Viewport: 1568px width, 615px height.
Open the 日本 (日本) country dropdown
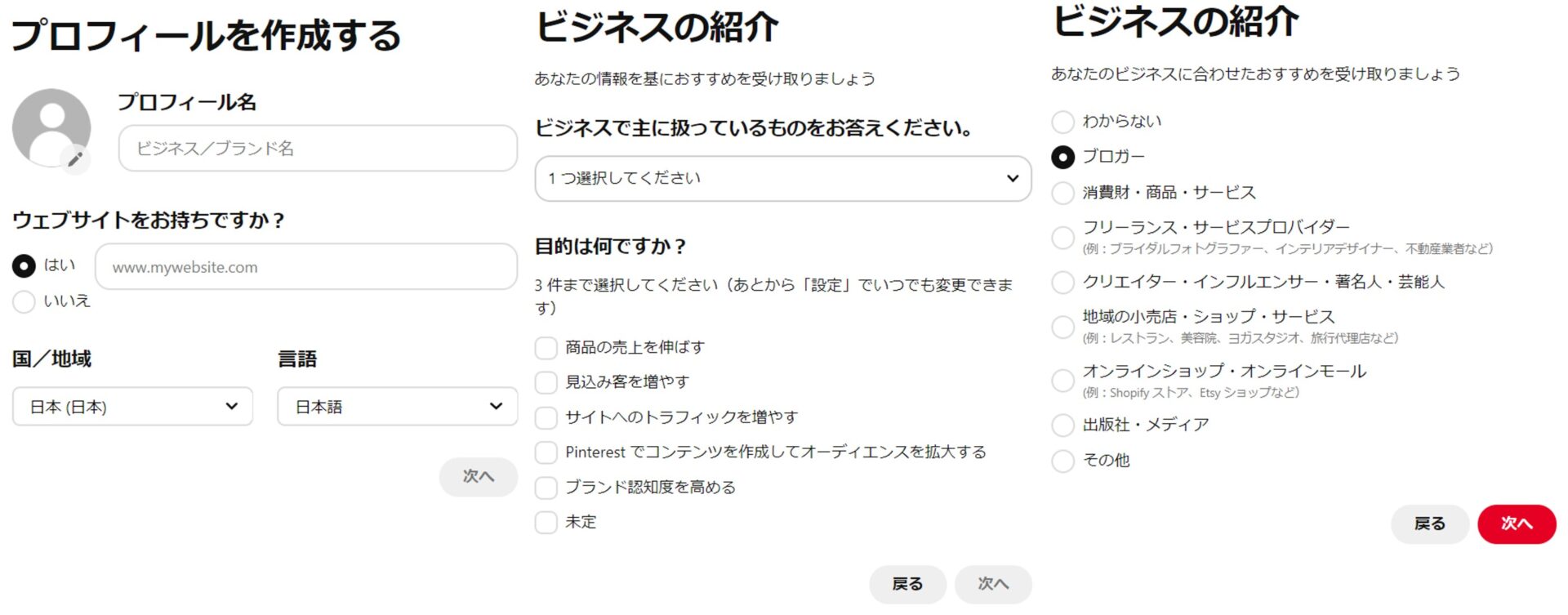(x=132, y=407)
